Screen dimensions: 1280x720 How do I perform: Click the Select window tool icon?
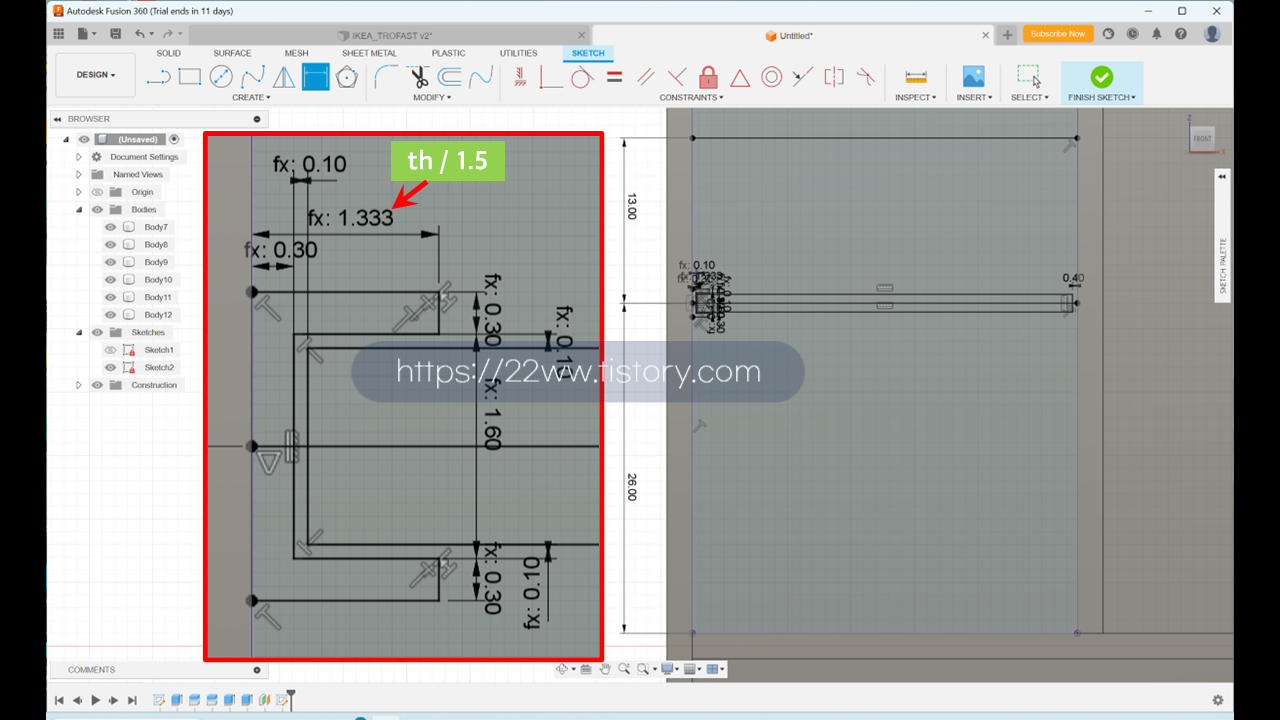coord(1029,77)
